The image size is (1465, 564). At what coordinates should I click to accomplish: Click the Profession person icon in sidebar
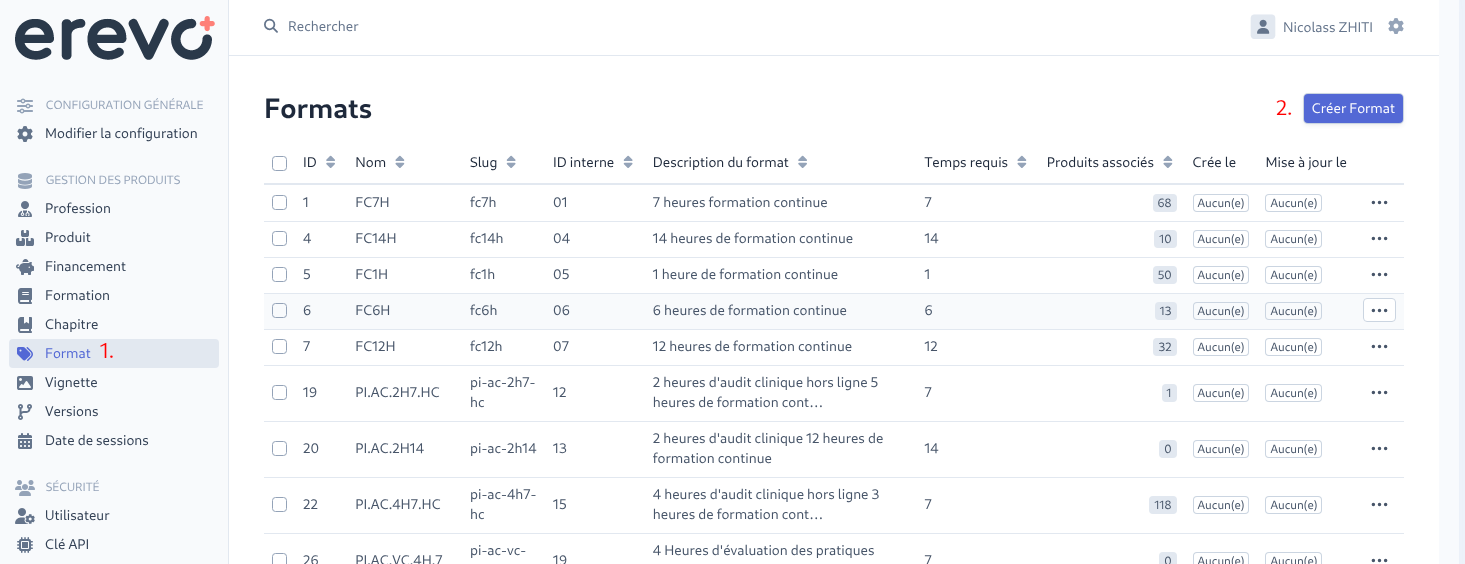coord(25,208)
